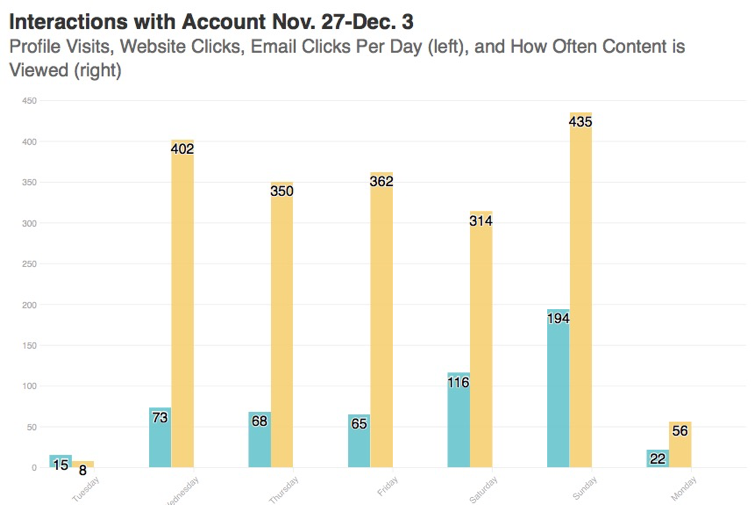The height and width of the screenshot is (505, 755).
Task: Click the Friday axis label
Action: pyautogui.click(x=388, y=486)
